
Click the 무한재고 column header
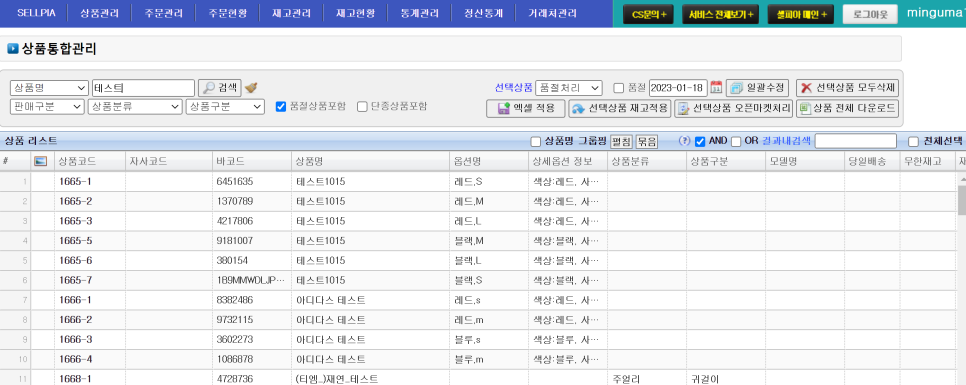pyautogui.click(x=927, y=161)
